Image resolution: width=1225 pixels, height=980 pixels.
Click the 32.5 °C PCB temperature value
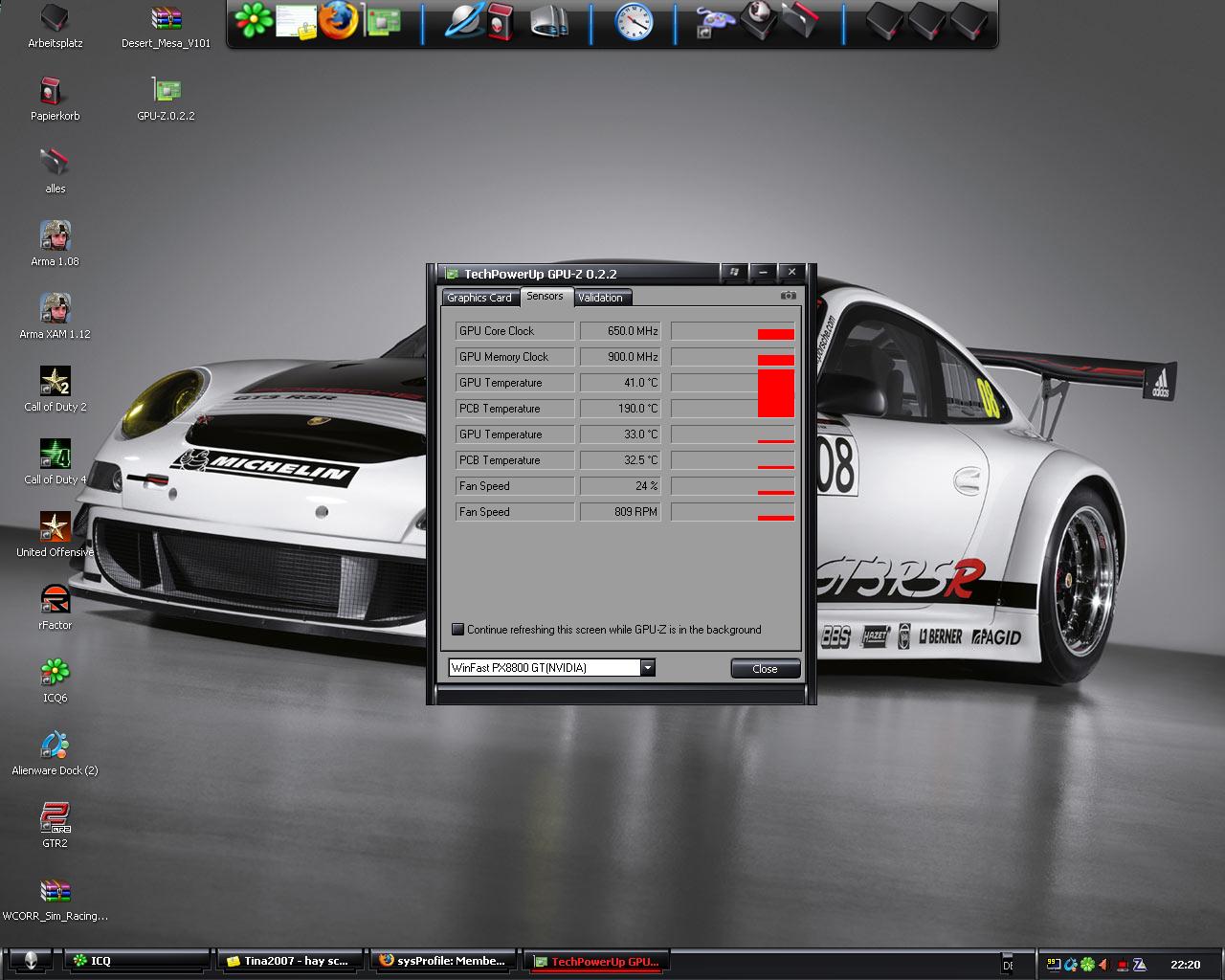tap(620, 460)
